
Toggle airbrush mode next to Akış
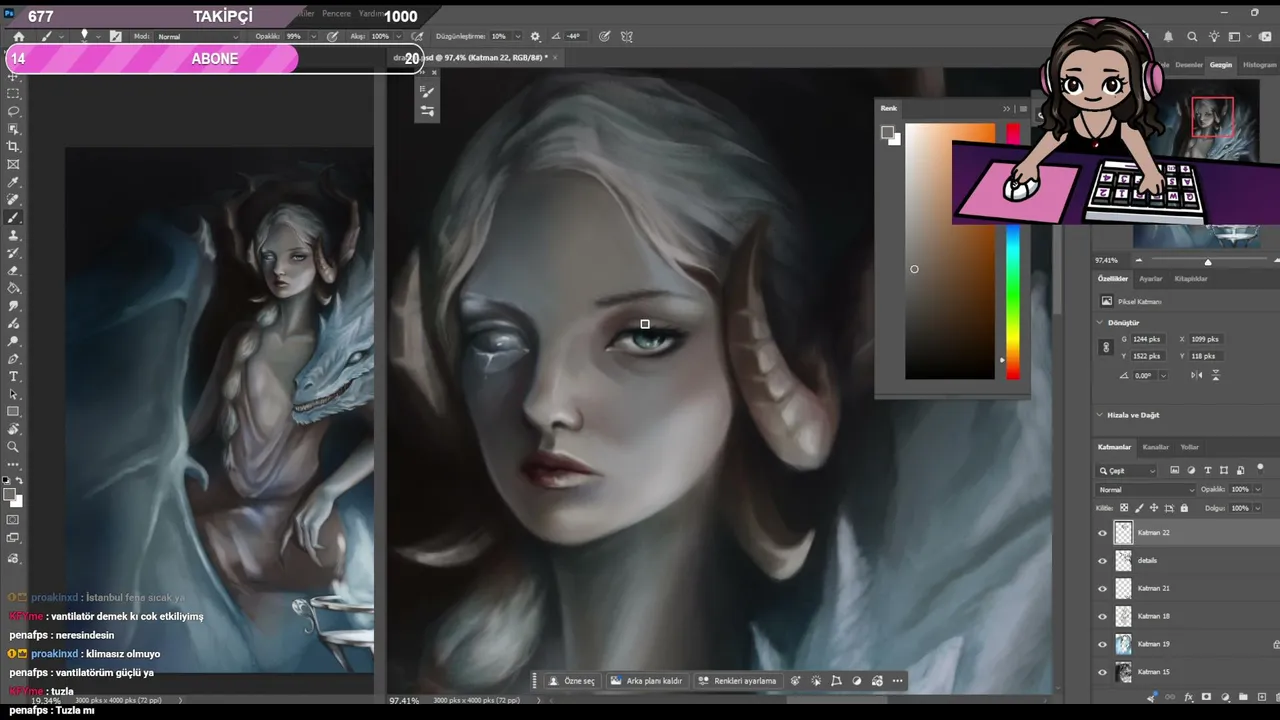(417, 36)
